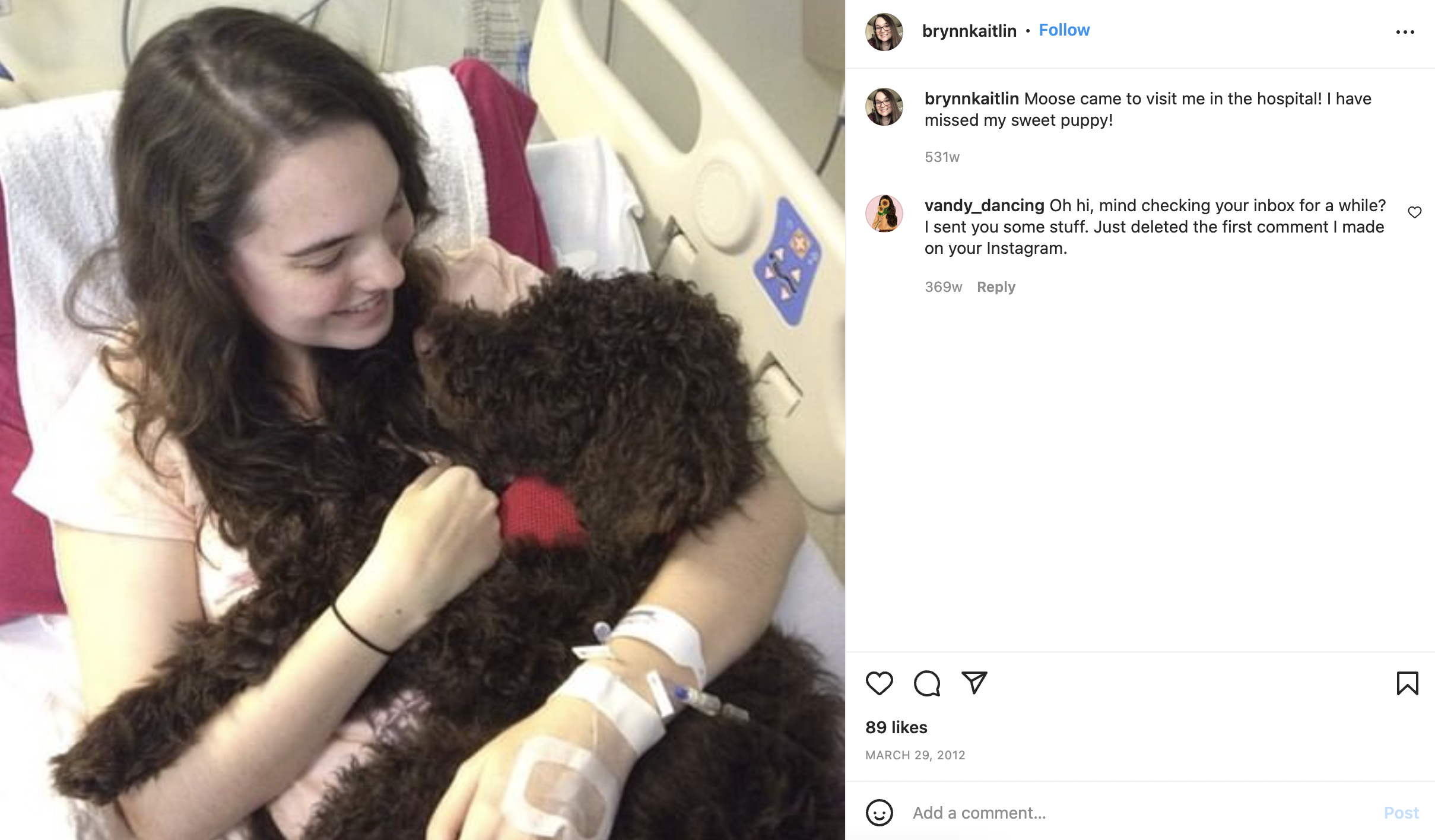1435x840 pixels.
Task: Open brynnkaitlin's header profile picture
Action: point(884,32)
